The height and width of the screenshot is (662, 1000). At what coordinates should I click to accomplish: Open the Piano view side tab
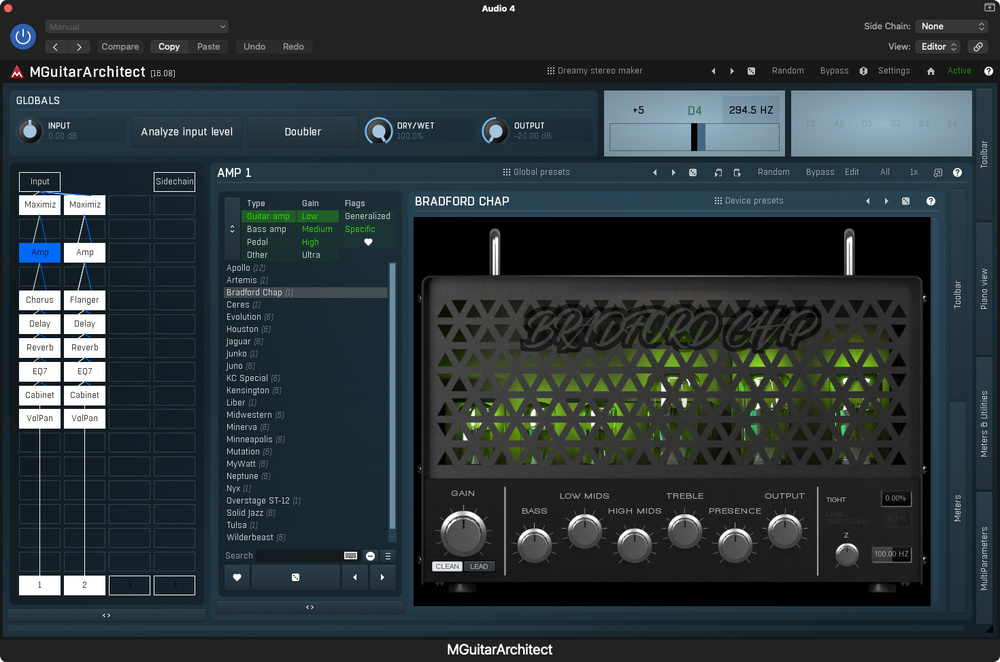pyautogui.click(x=984, y=289)
